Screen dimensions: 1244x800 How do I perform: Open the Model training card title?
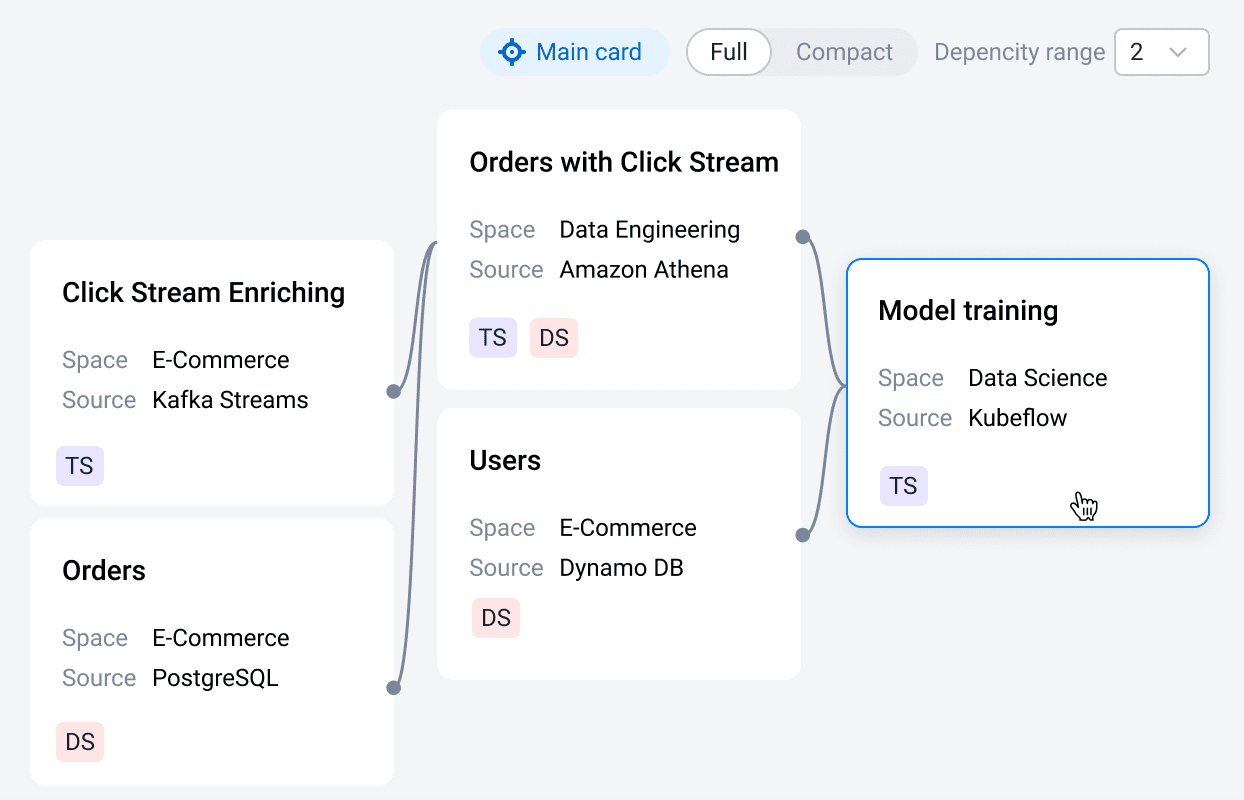pyautogui.click(x=968, y=311)
